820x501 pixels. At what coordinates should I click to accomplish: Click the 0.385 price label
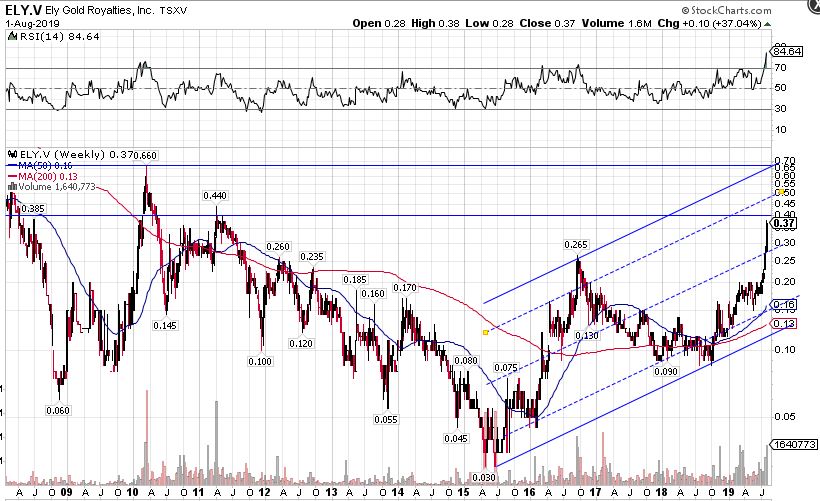coord(33,208)
